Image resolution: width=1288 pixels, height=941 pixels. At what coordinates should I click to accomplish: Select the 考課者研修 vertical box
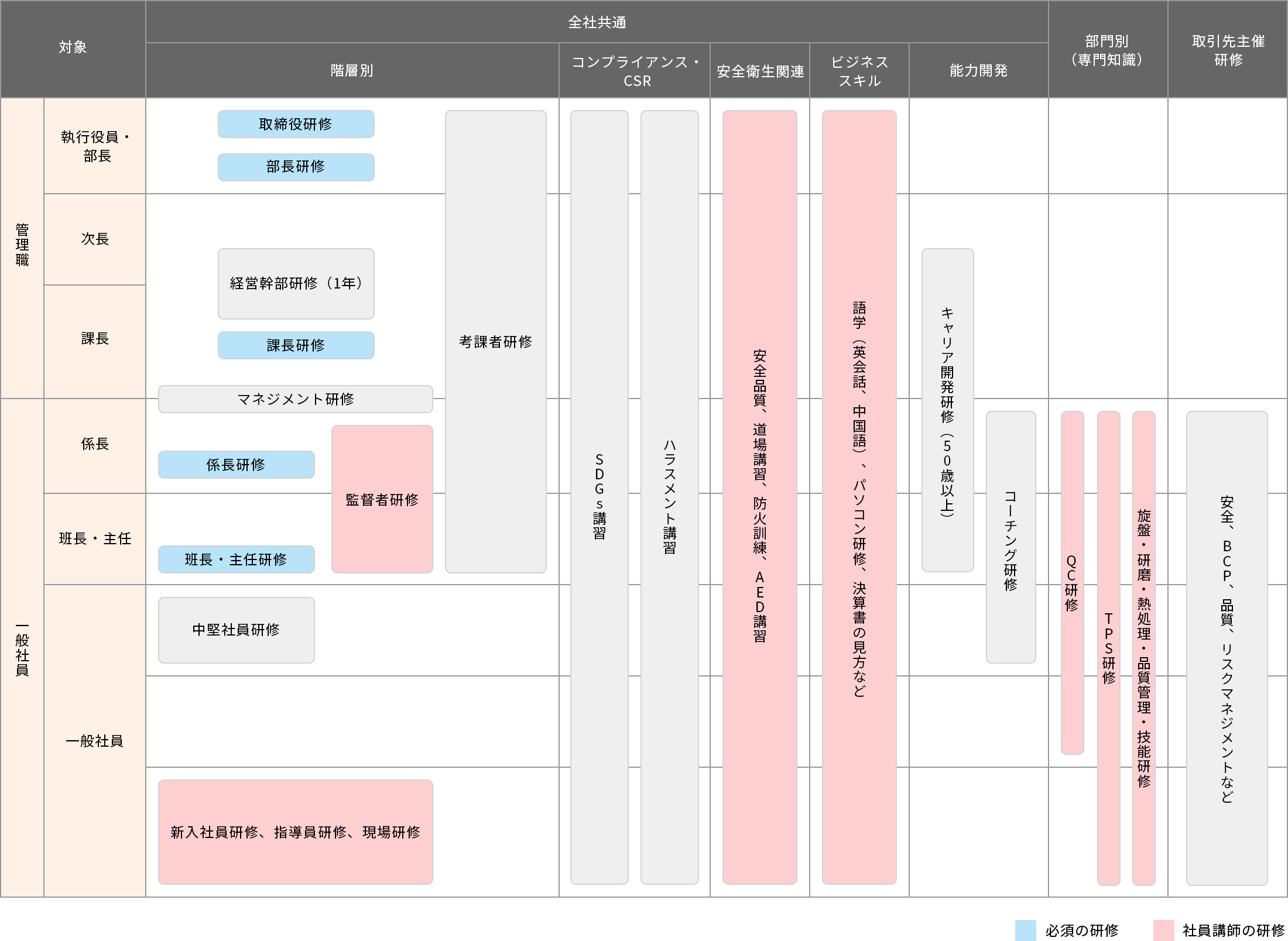[x=495, y=342]
